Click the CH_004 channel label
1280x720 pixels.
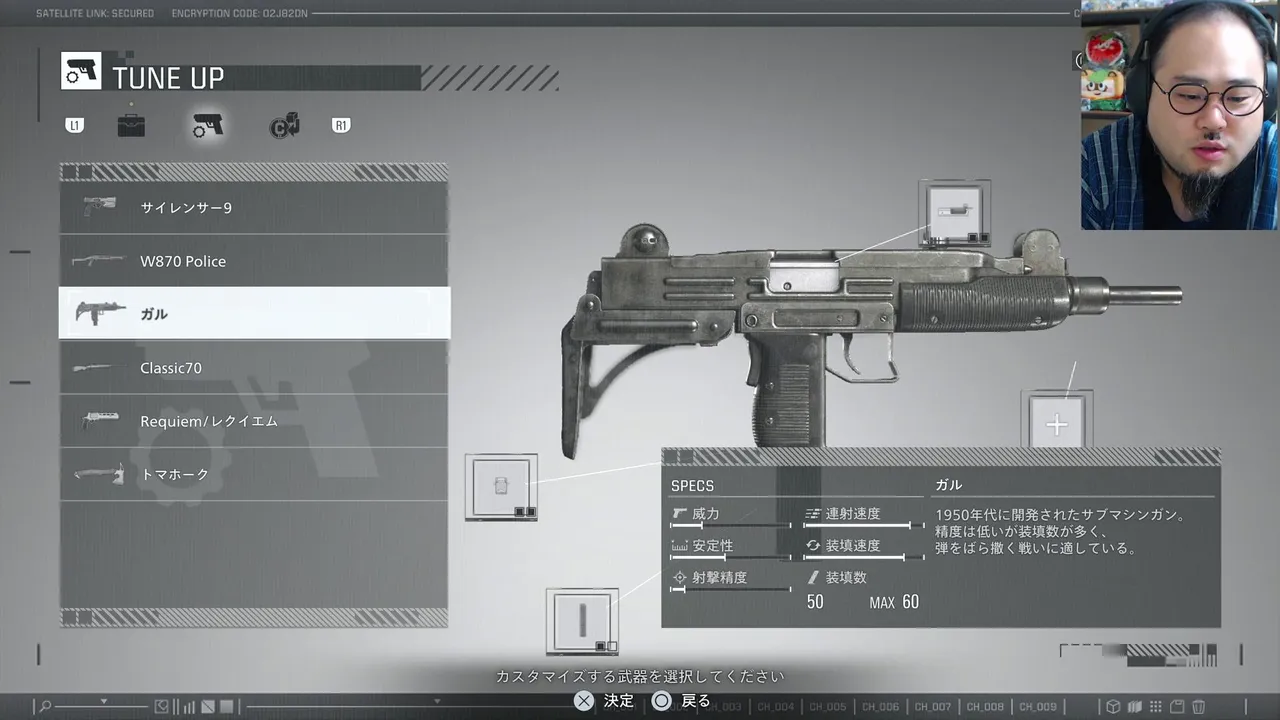click(x=776, y=707)
